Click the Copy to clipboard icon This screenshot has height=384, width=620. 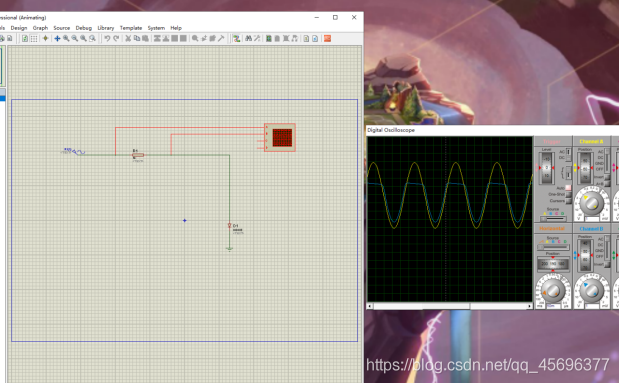click(x=137, y=38)
